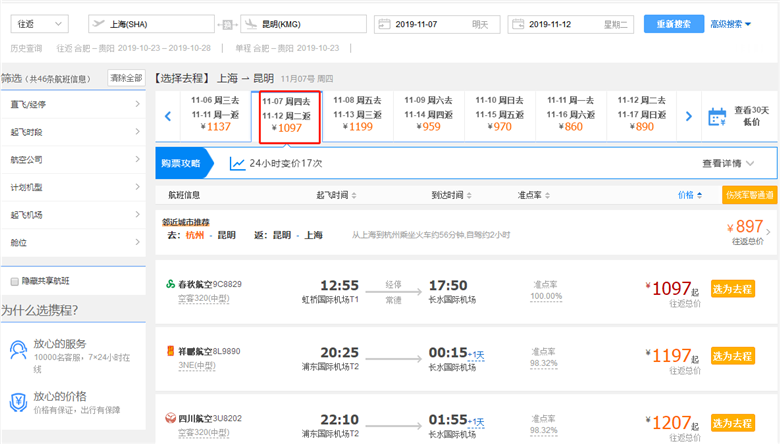Expand 直飞/经停 filter
The width and height of the screenshot is (780, 444).
tap(73, 104)
